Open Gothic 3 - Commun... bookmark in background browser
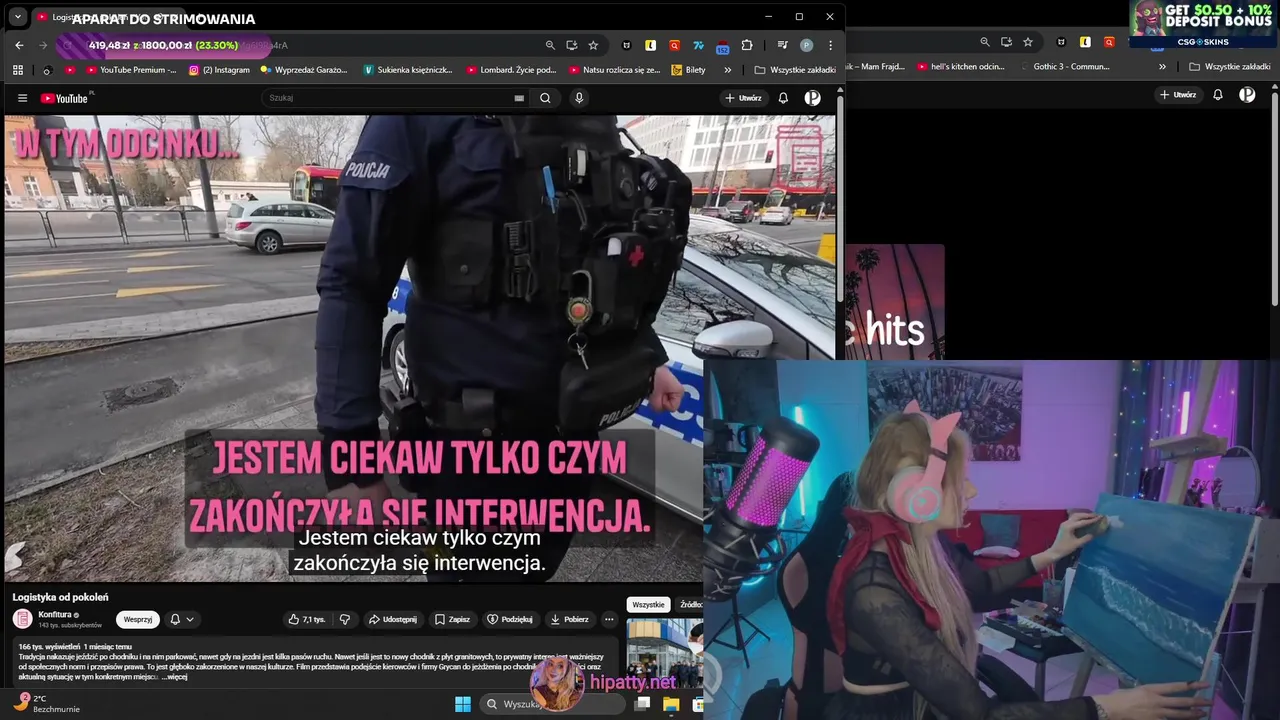The height and width of the screenshot is (720, 1280). tap(1065, 67)
